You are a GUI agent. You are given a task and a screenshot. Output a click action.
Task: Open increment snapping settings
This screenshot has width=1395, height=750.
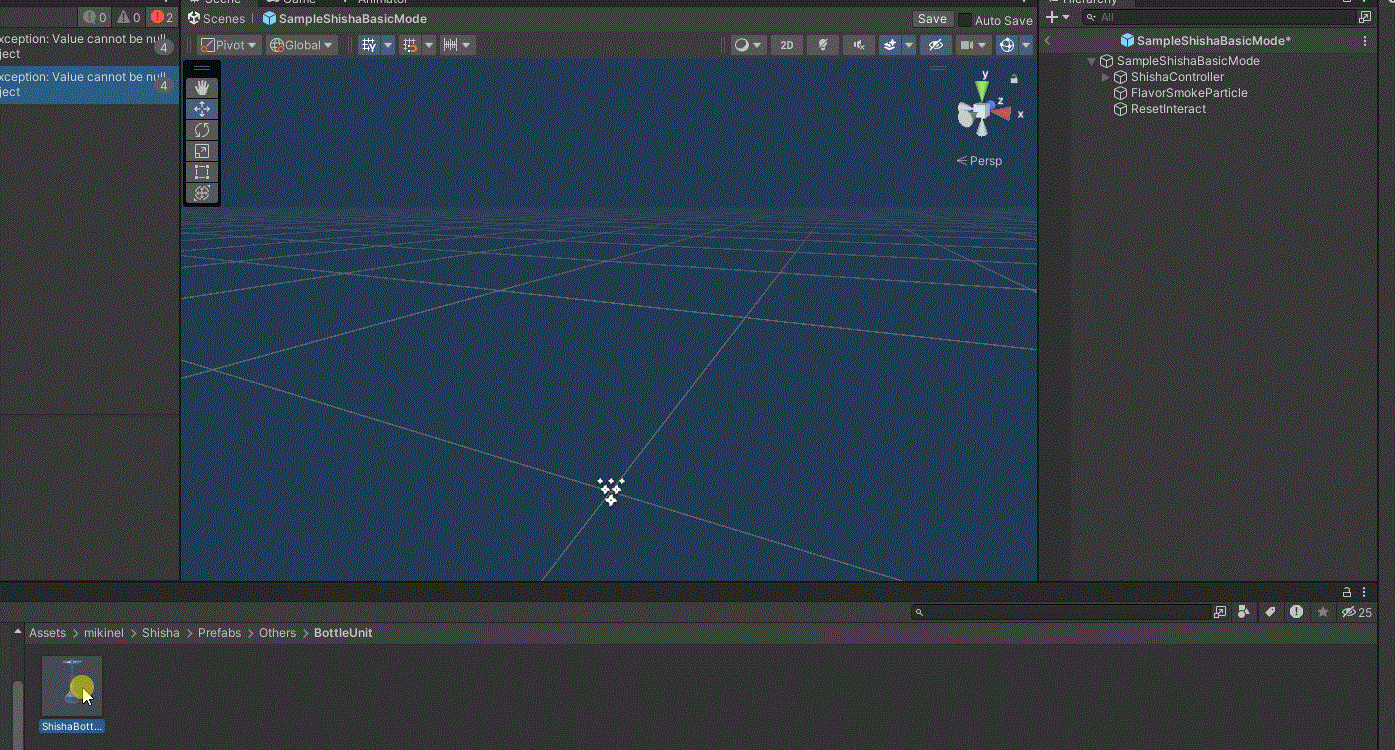[457, 45]
